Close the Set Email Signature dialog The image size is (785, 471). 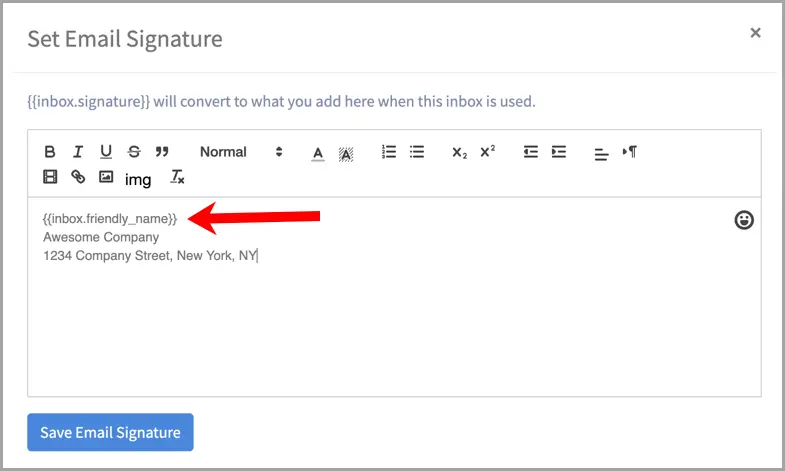pos(755,33)
